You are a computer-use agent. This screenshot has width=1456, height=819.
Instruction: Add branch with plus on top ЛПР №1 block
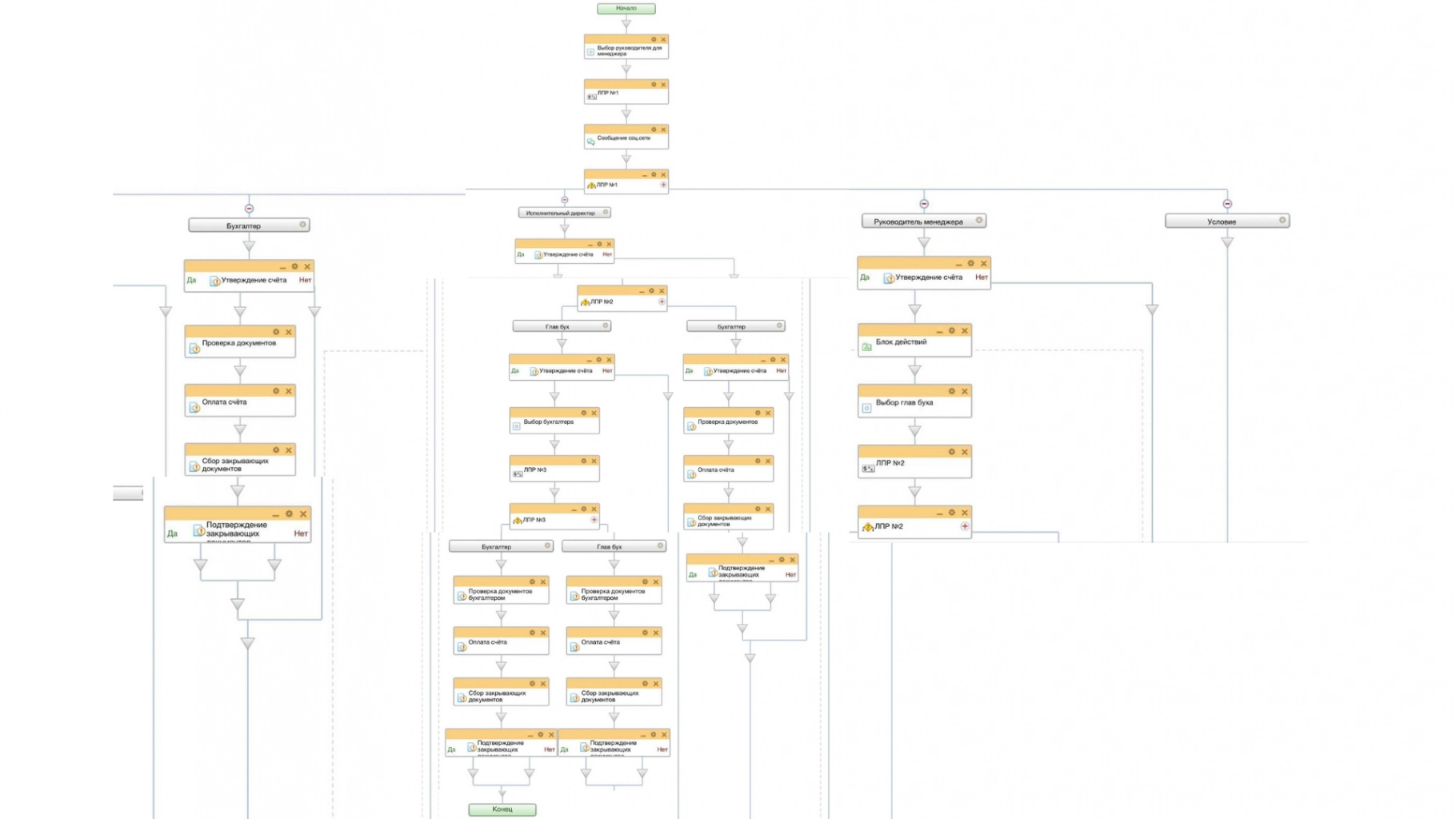click(x=663, y=185)
